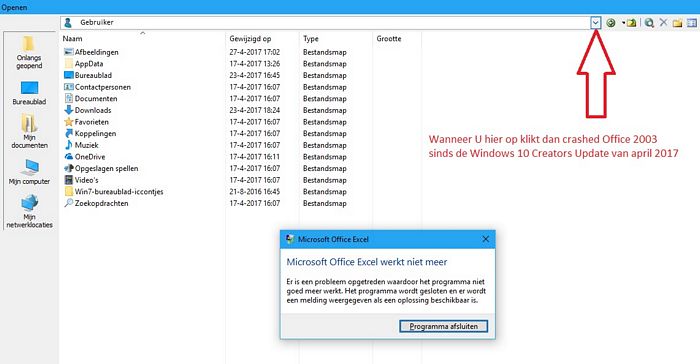Click Bestandsmap type cell in Zoekopdrachten row
Viewport: 700px width, 364px height.
[x=325, y=203]
